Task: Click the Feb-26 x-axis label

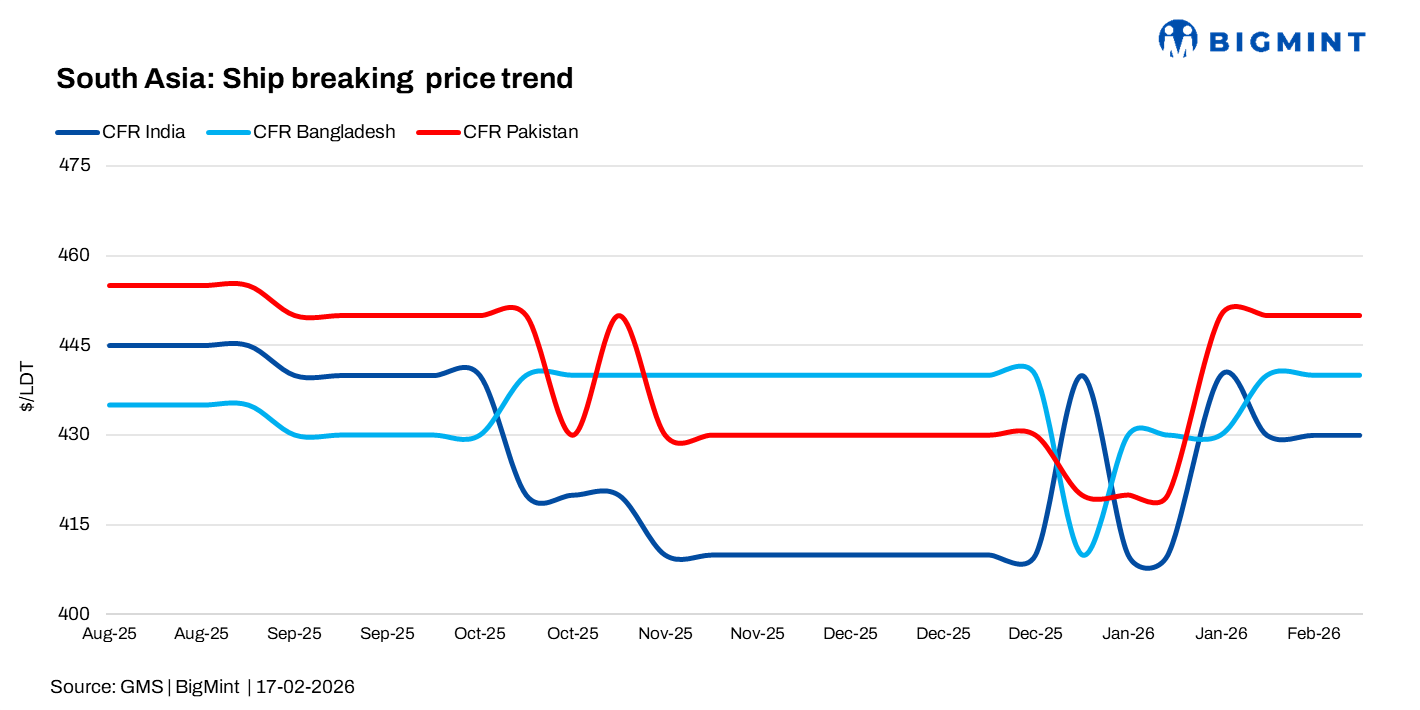Action: click(1313, 634)
